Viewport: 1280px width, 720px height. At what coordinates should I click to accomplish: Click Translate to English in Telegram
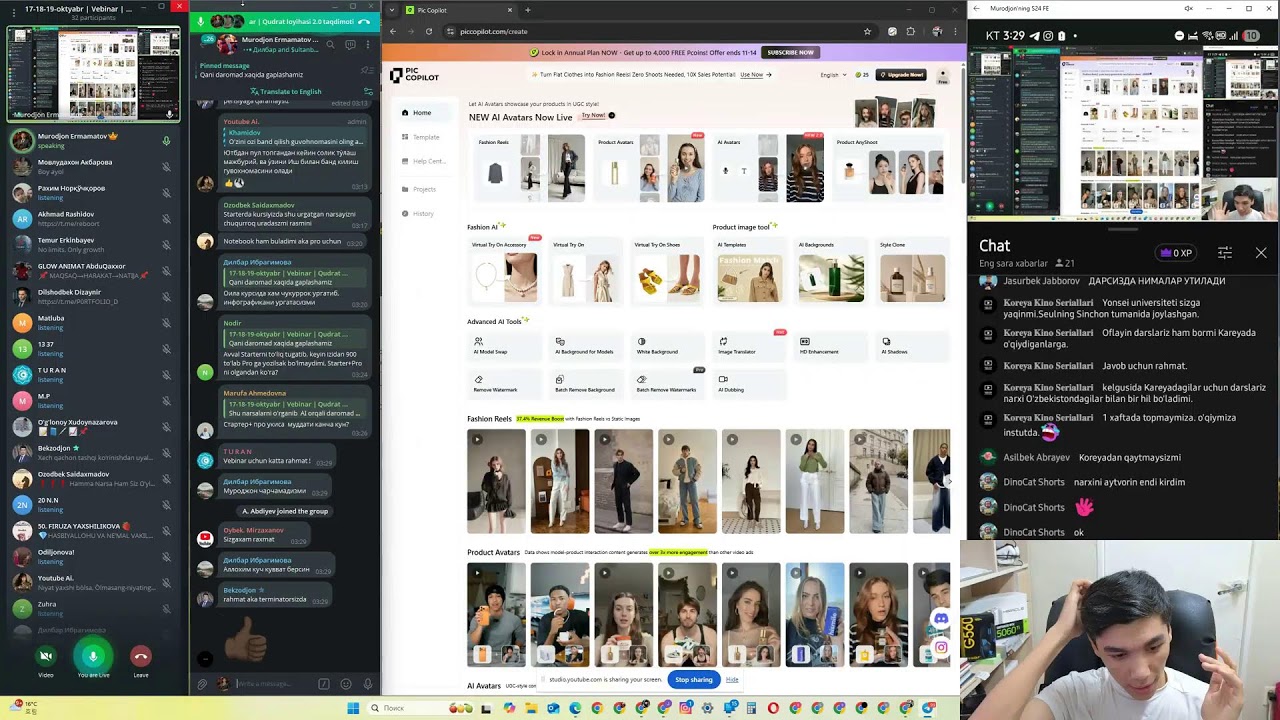(285, 91)
